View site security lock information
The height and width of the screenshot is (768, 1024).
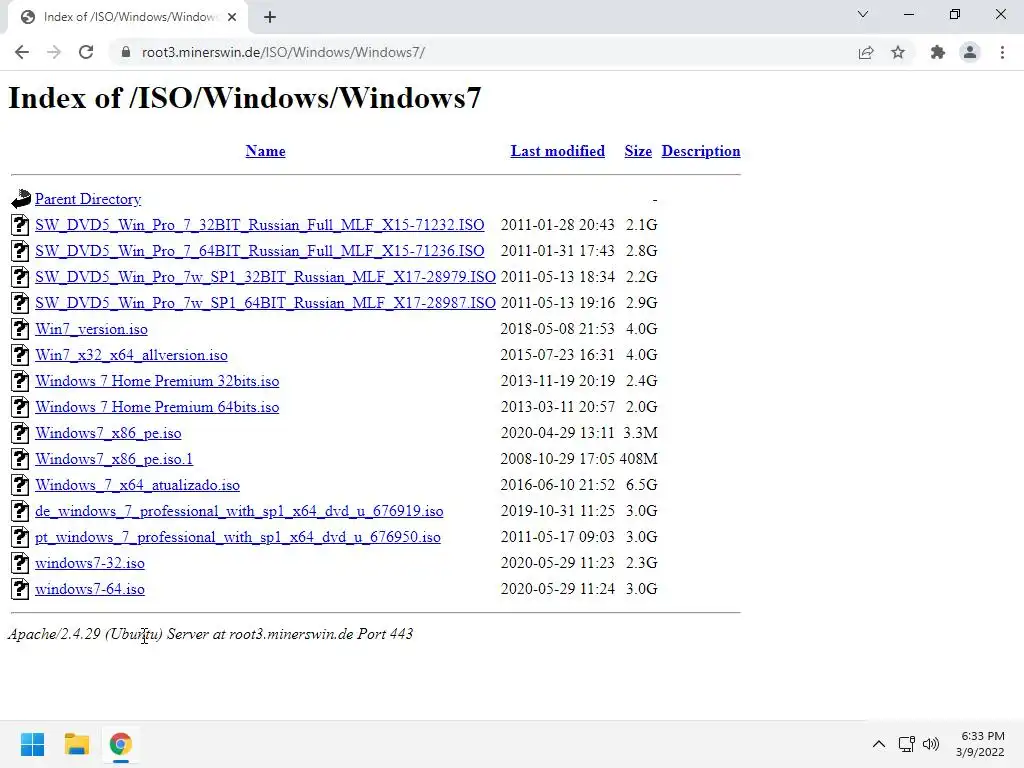[126, 52]
